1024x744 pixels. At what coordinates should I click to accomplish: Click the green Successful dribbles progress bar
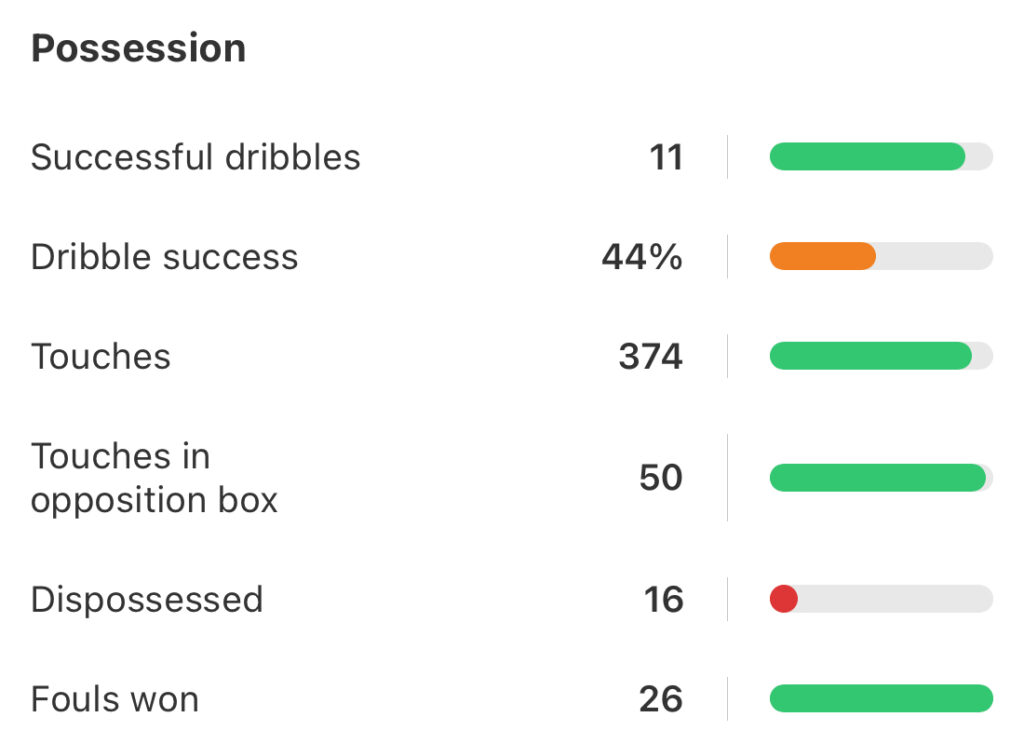click(867, 157)
